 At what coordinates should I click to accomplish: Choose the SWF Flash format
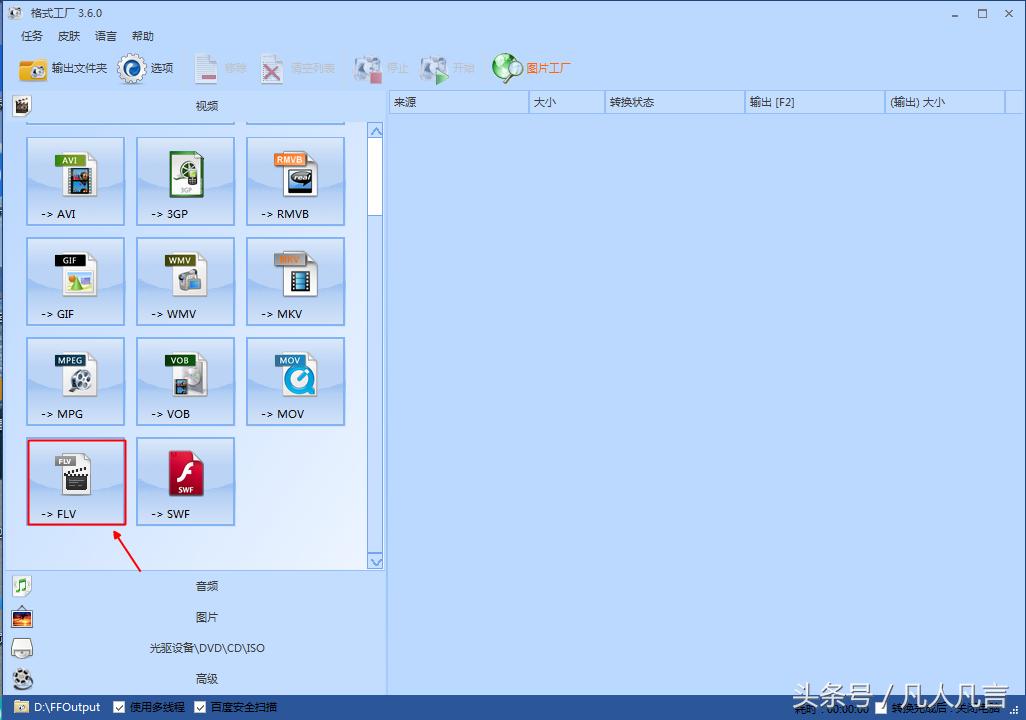point(185,482)
